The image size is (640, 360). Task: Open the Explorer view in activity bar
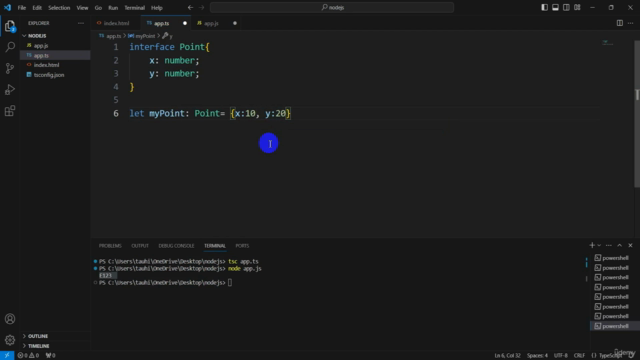click(10, 27)
